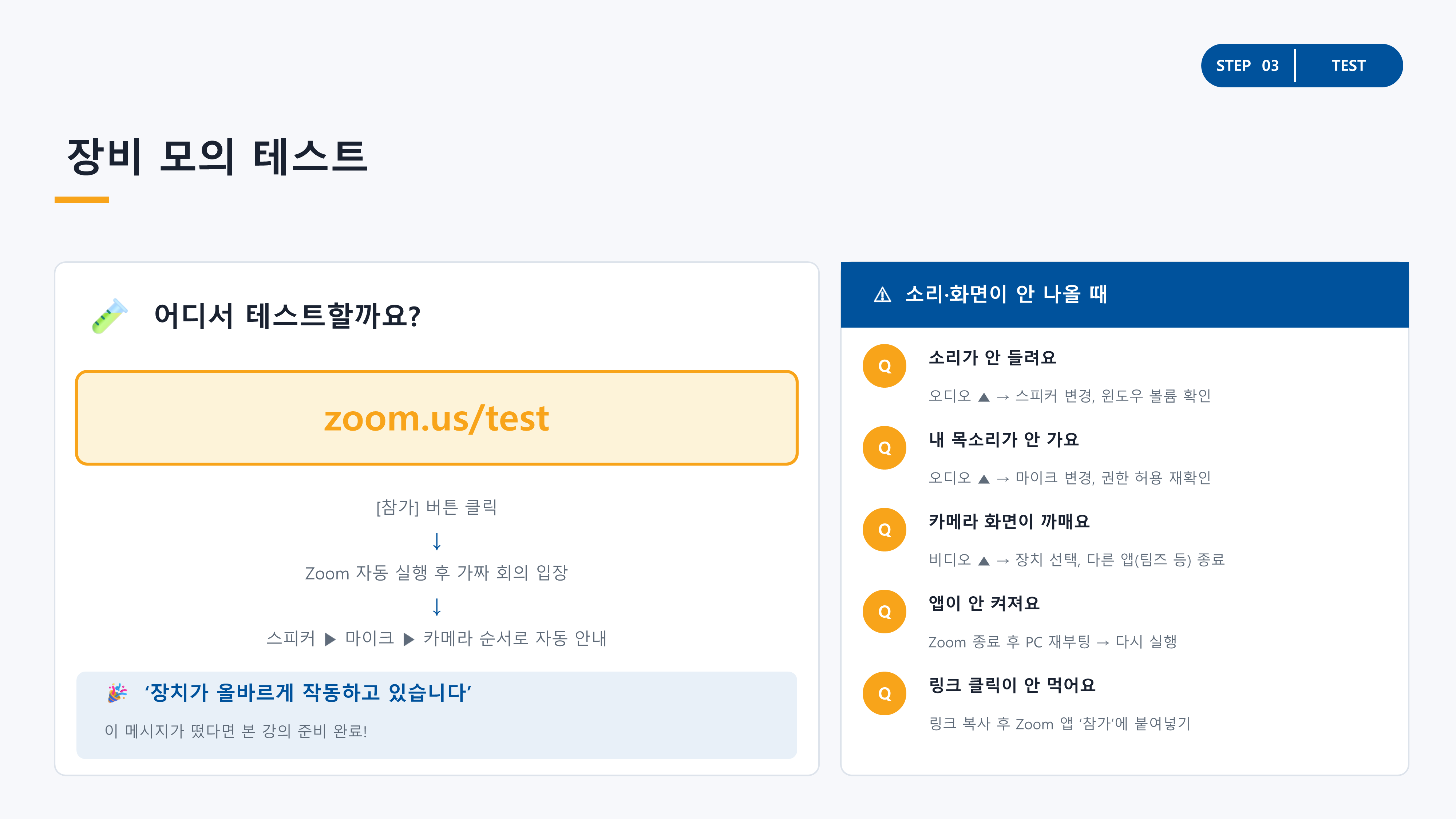The image size is (1456, 819).
Task: Click the text Zoom 자동 실행 후 가짜 회의 입장
Action: coord(436,573)
